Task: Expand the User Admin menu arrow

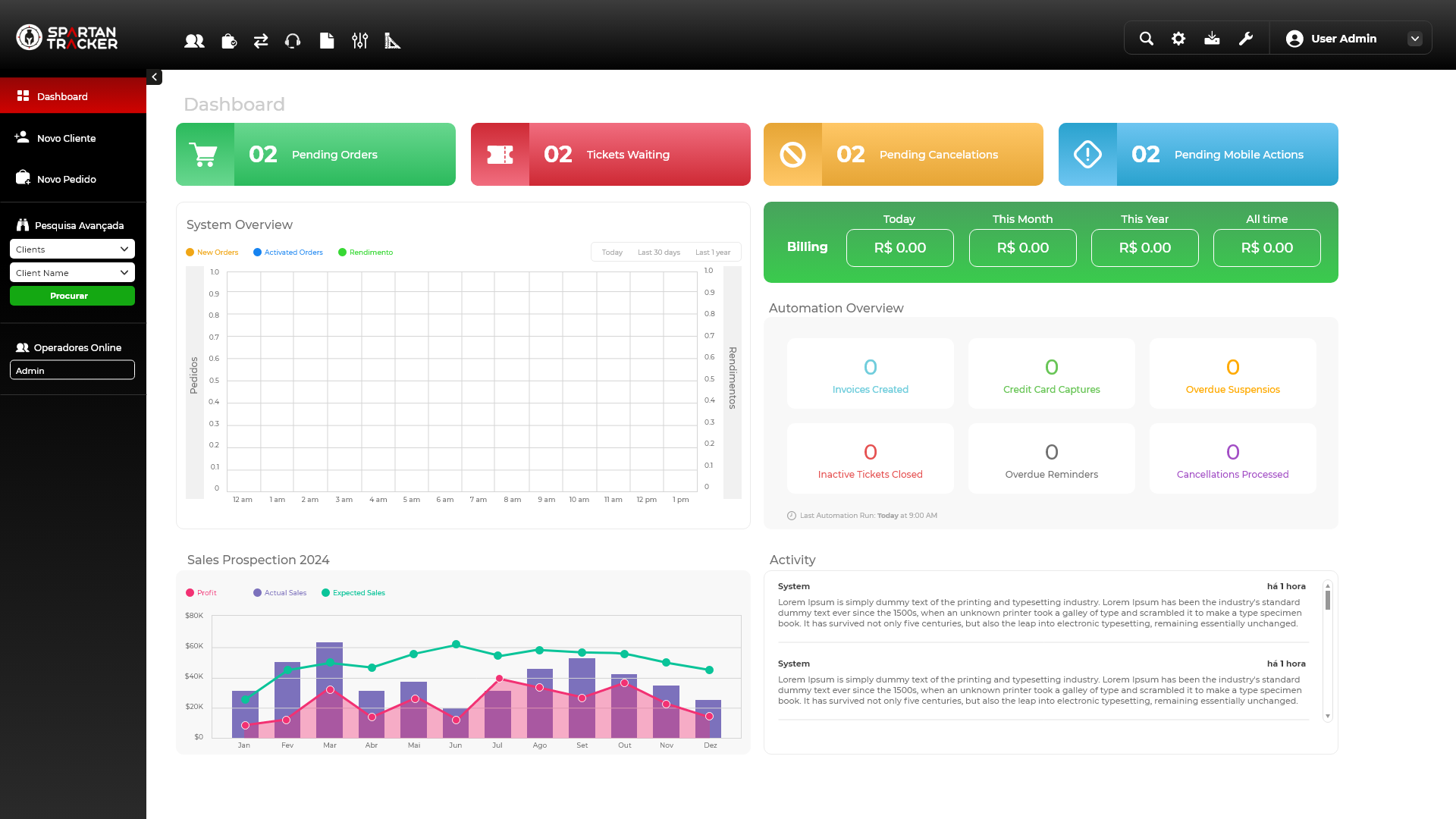Action: 1415,39
